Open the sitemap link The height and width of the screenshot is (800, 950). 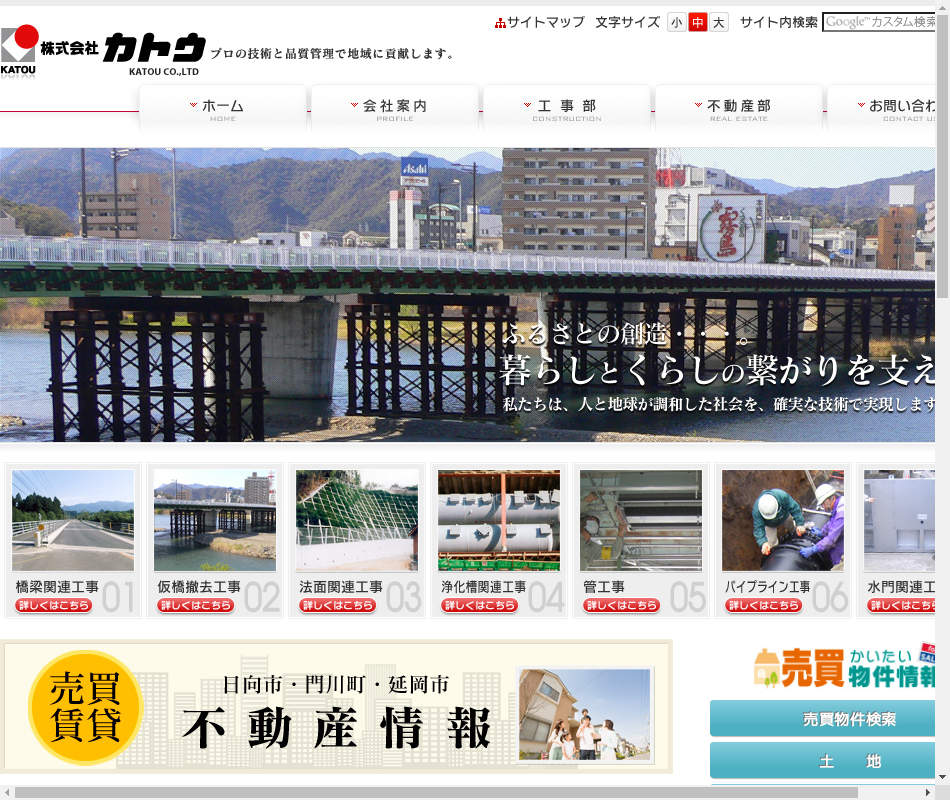pyautogui.click(x=540, y=22)
